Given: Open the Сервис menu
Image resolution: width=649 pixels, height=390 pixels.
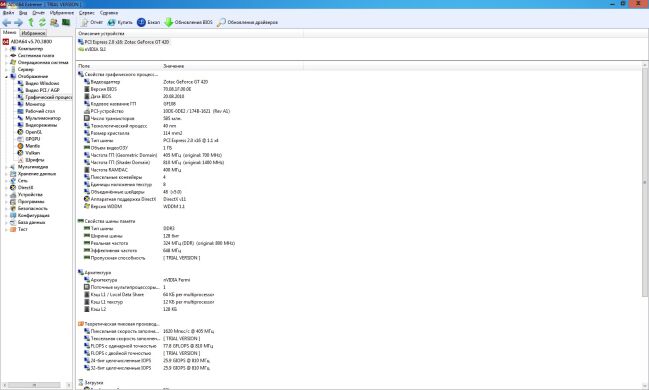Looking at the screenshot, I should (x=87, y=13).
